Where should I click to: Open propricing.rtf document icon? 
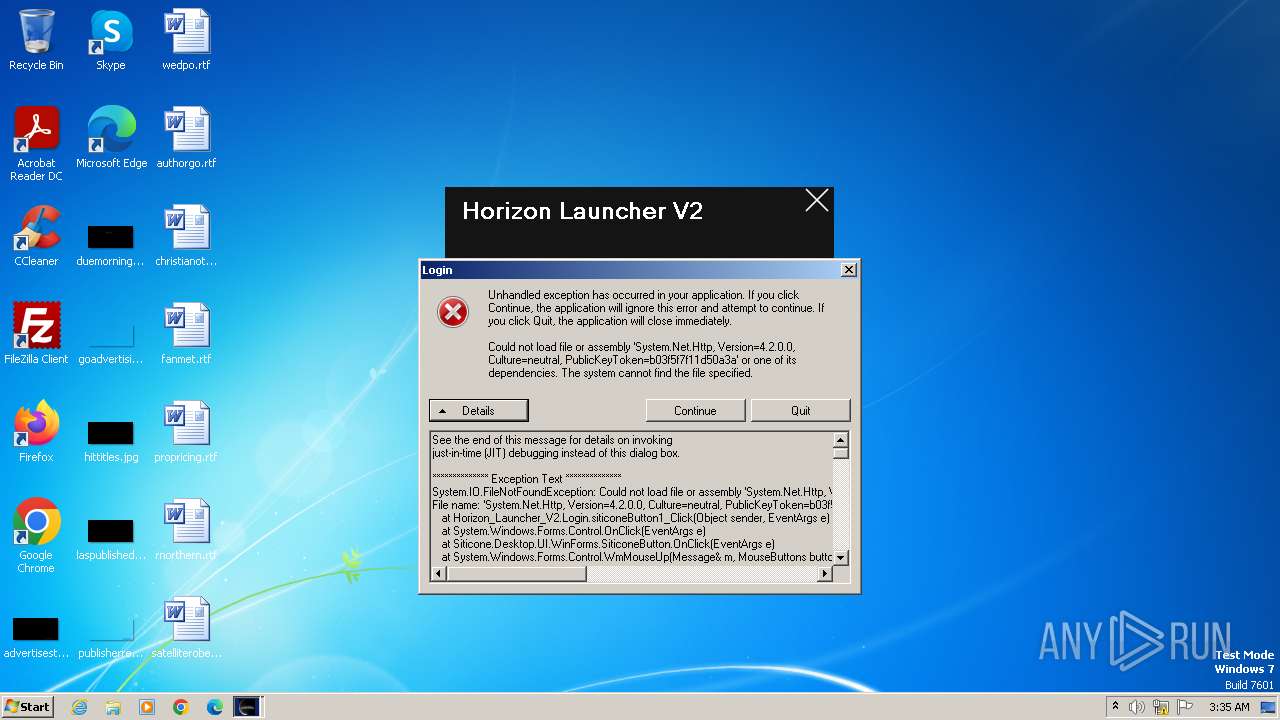pos(186,432)
